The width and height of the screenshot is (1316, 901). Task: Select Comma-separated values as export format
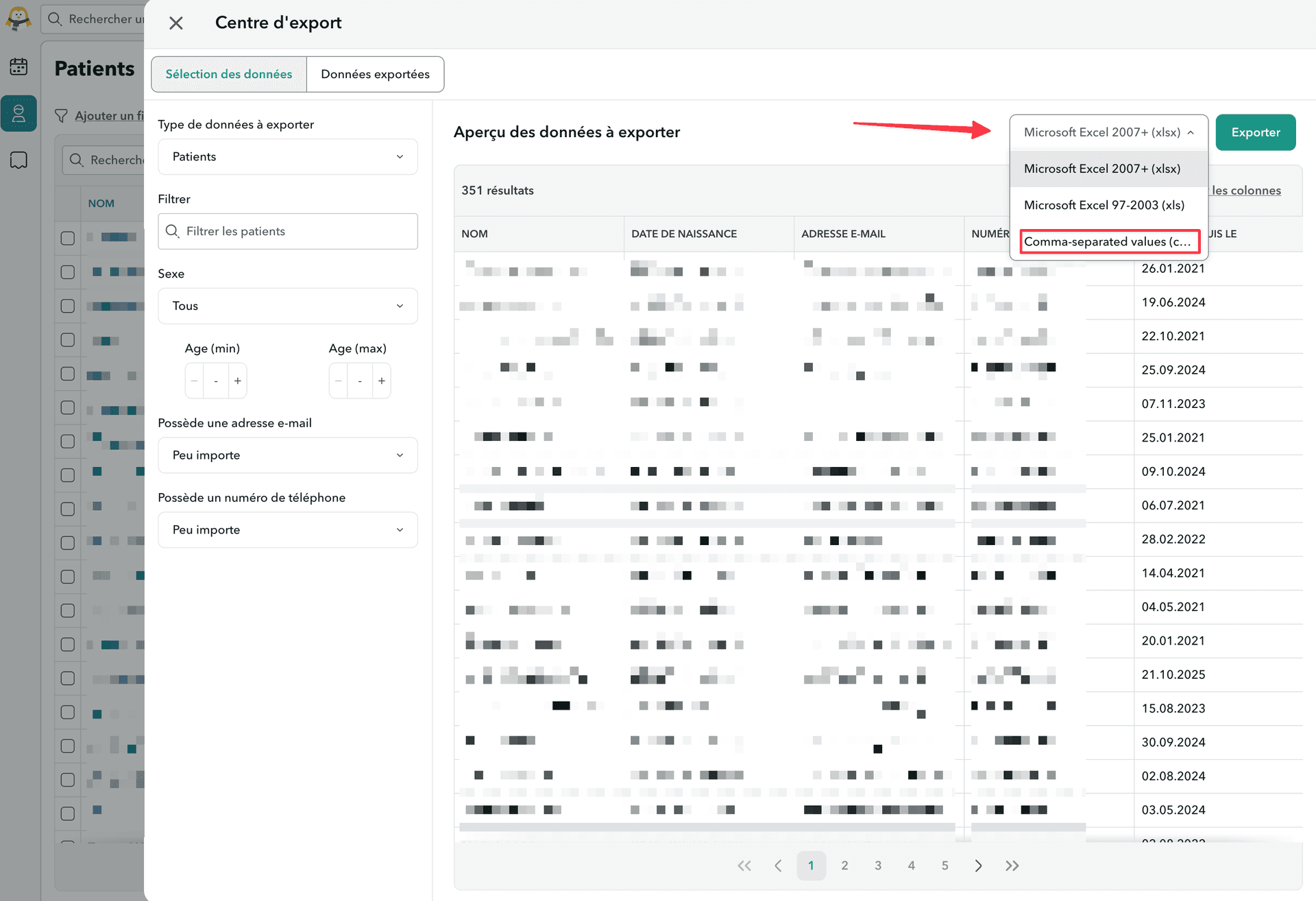(1108, 241)
